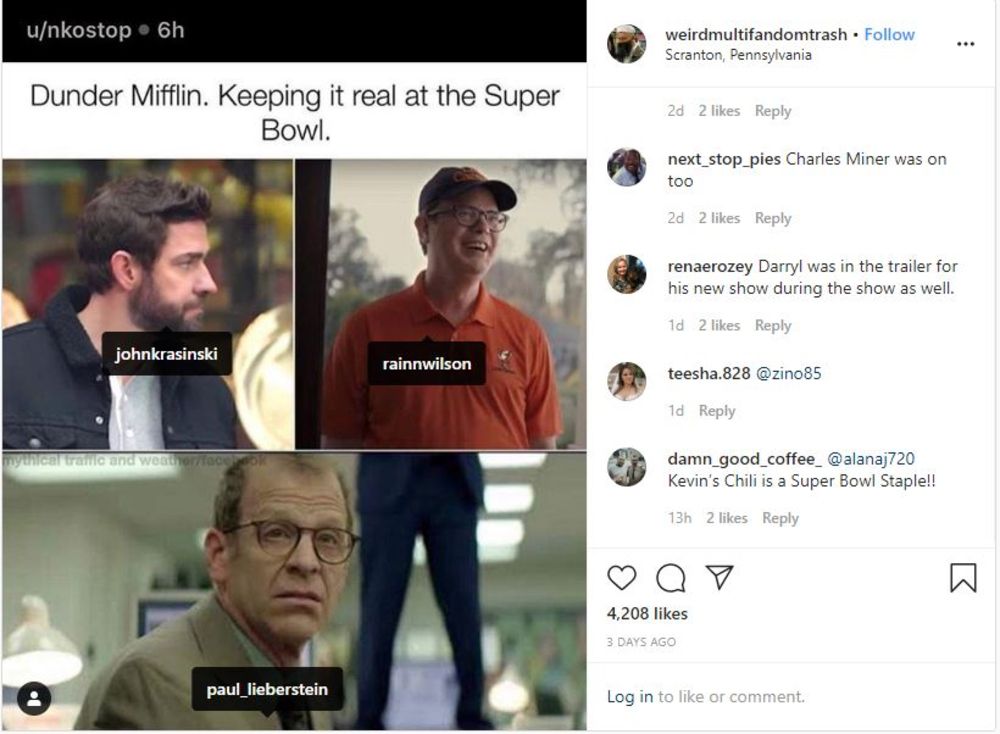Open teesha.828's profile avatar
1000x734 pixels.
[627, 381]
